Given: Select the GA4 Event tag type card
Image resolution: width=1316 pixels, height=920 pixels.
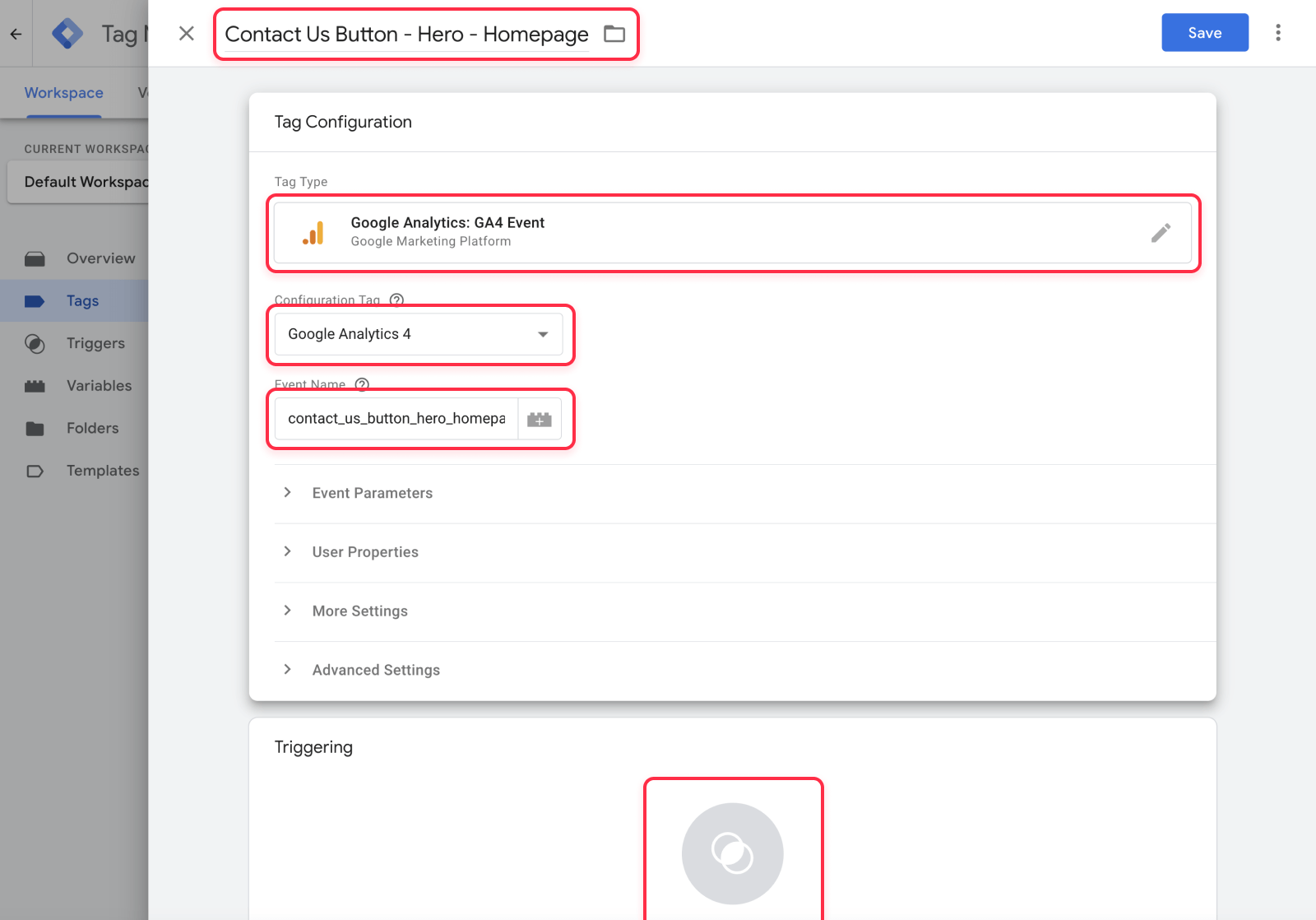Looking at the screenshot, I should click(733, 233).
